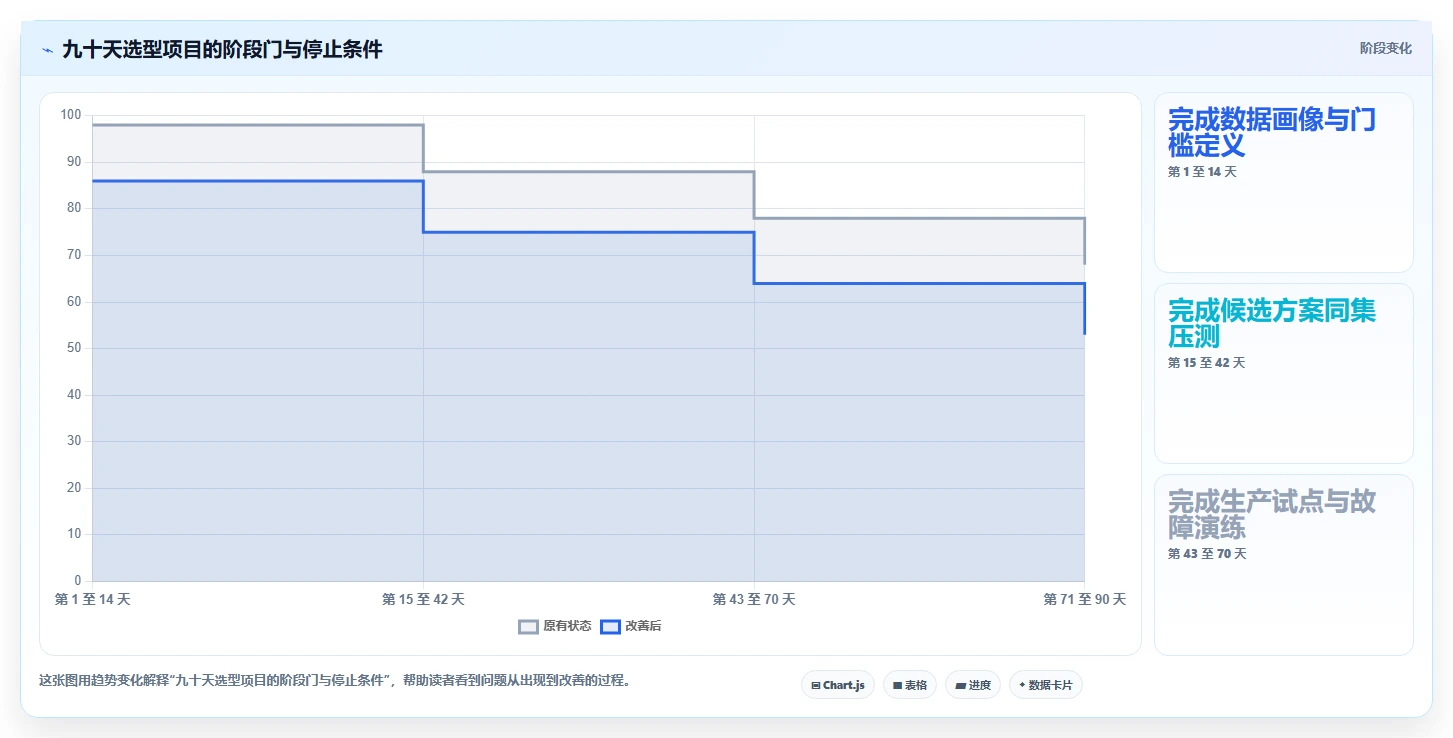Click the 表格 tag button
This screenshot has height=738, width=1453.
pos(910,685)
